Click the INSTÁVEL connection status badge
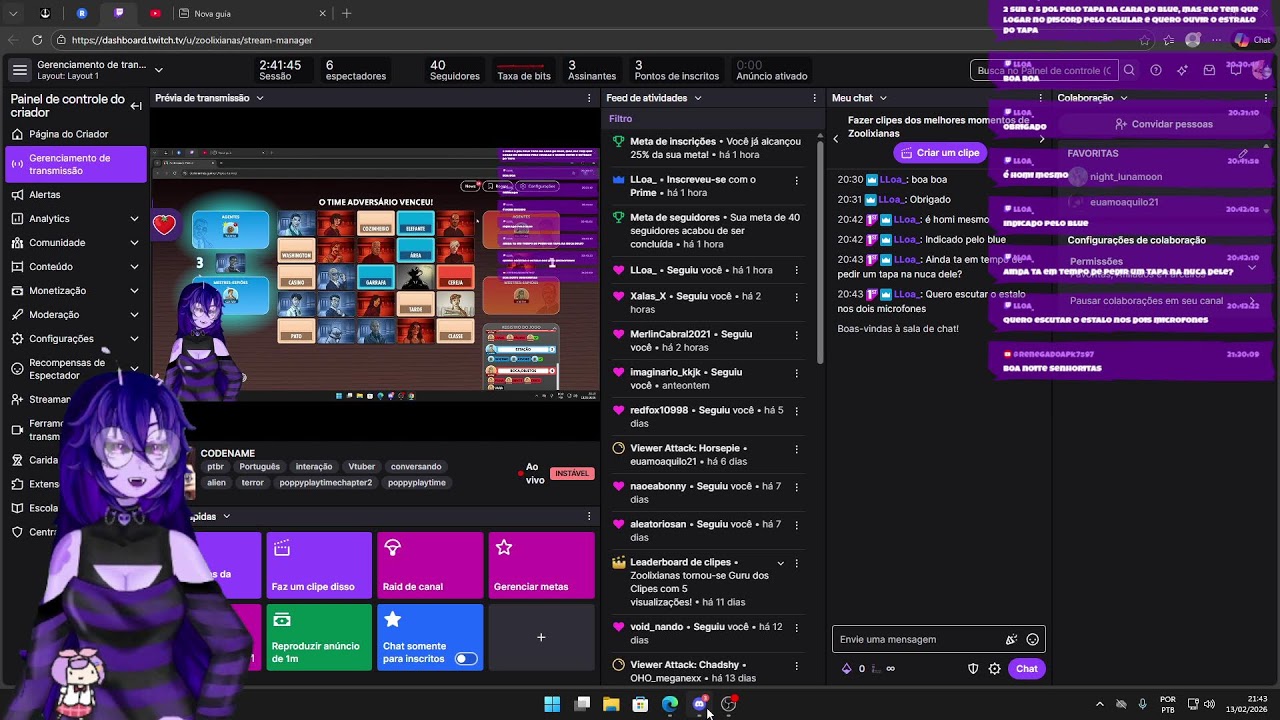 (572, 474)
